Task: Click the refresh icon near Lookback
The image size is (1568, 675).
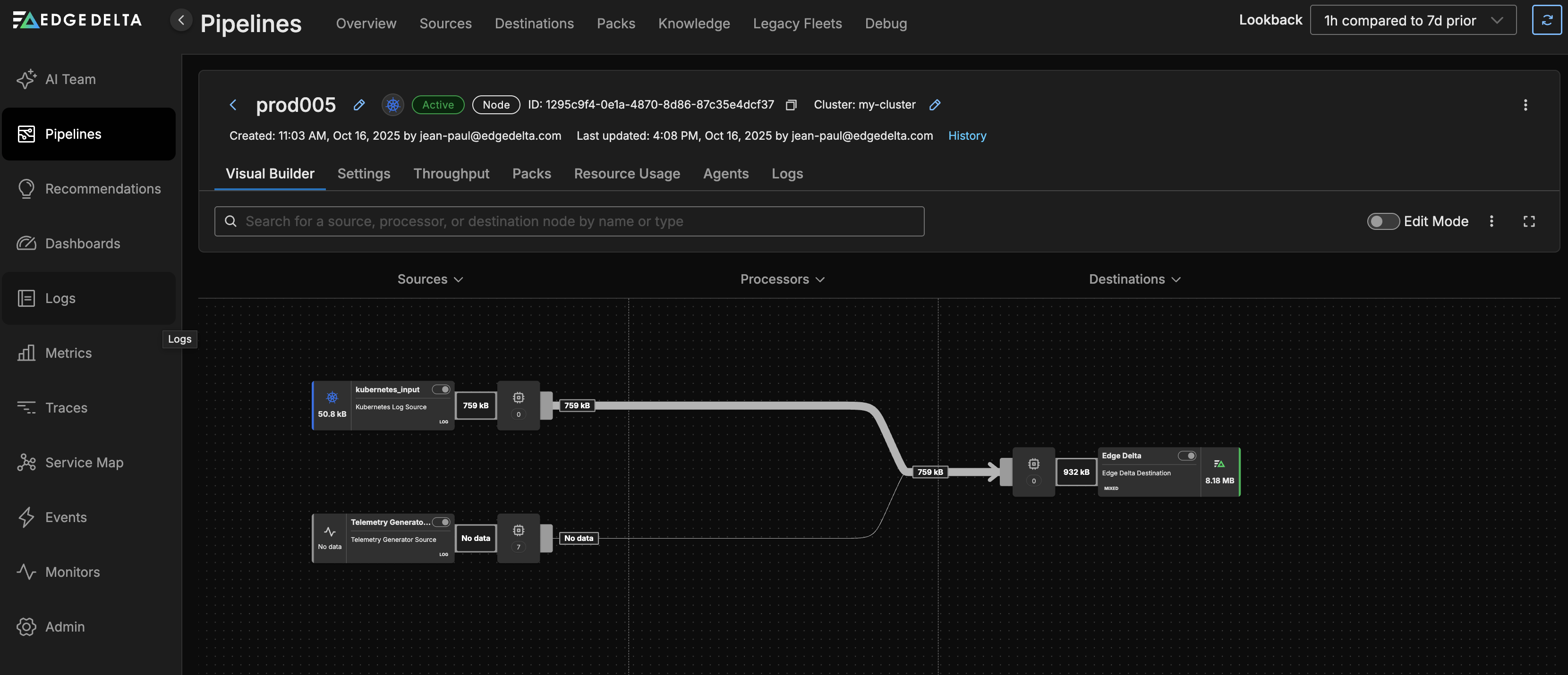Action: point(1546,21)
